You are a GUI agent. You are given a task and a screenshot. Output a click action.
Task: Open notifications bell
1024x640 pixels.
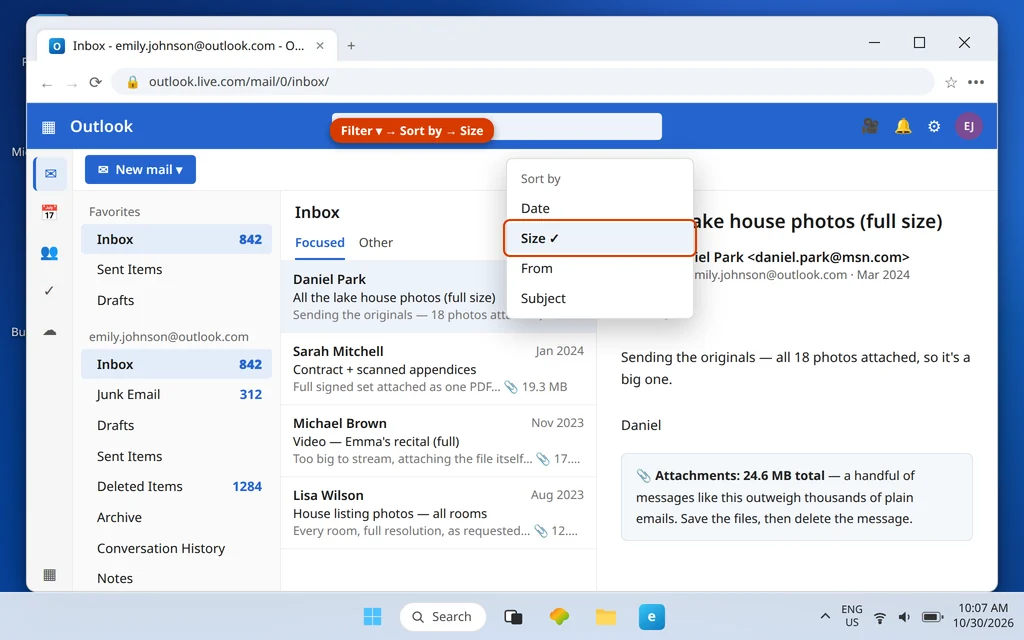tap(903, 126)
